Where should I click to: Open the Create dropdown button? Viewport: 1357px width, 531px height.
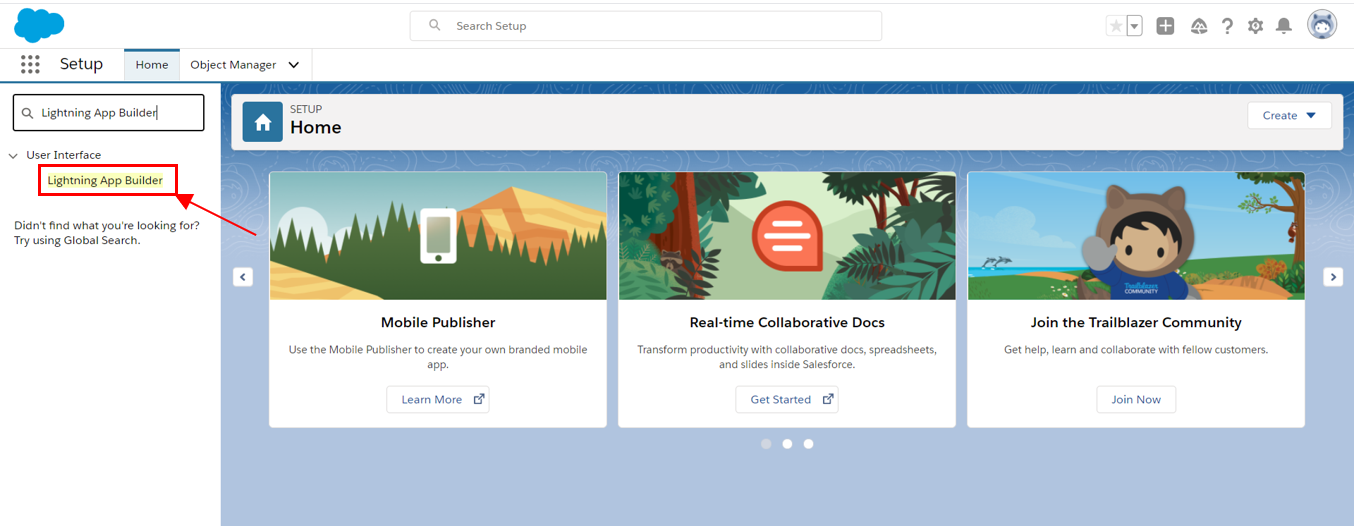pyautogui.click(x=1289, y=116)
